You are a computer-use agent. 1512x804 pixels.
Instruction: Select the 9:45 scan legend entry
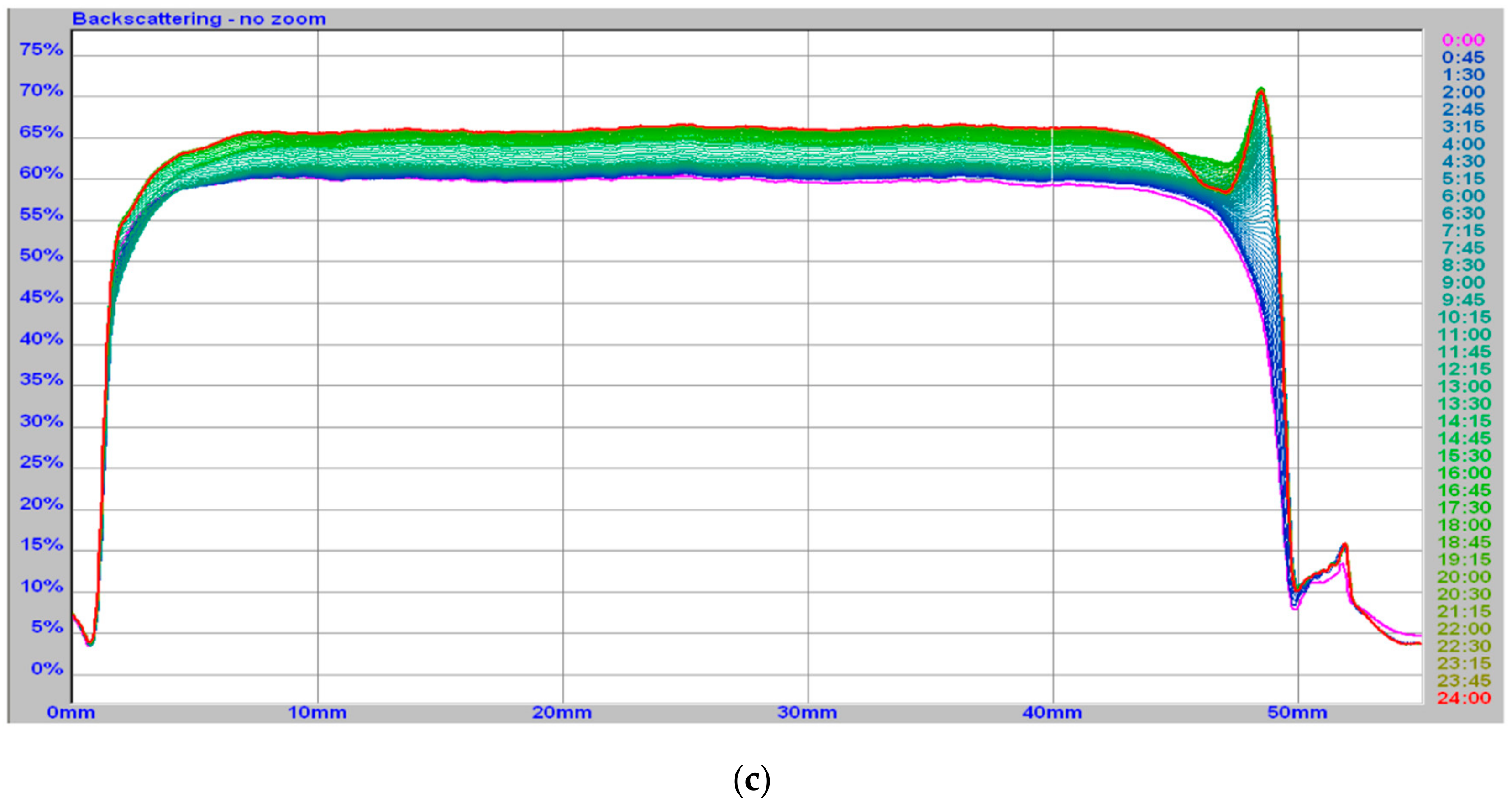tap(1463, 300)
